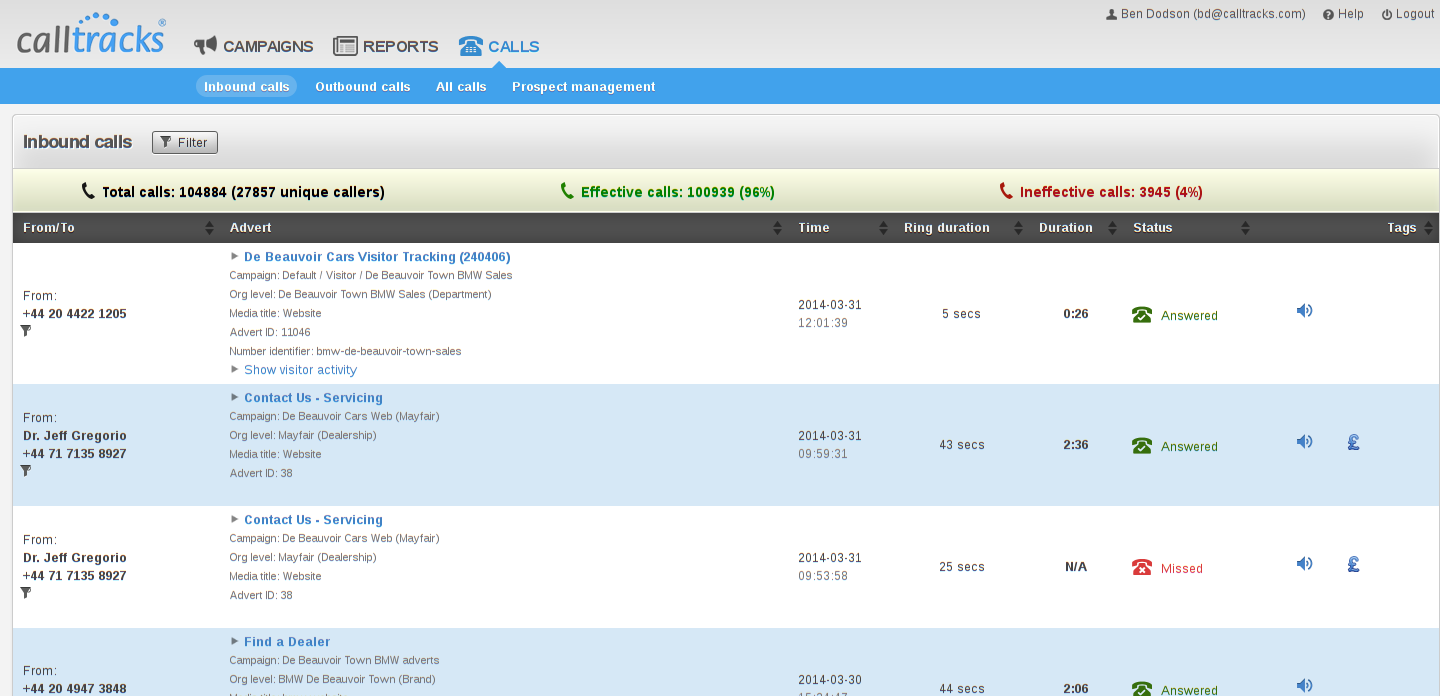
Task: Open the Reports section
Action: [386, 46]
